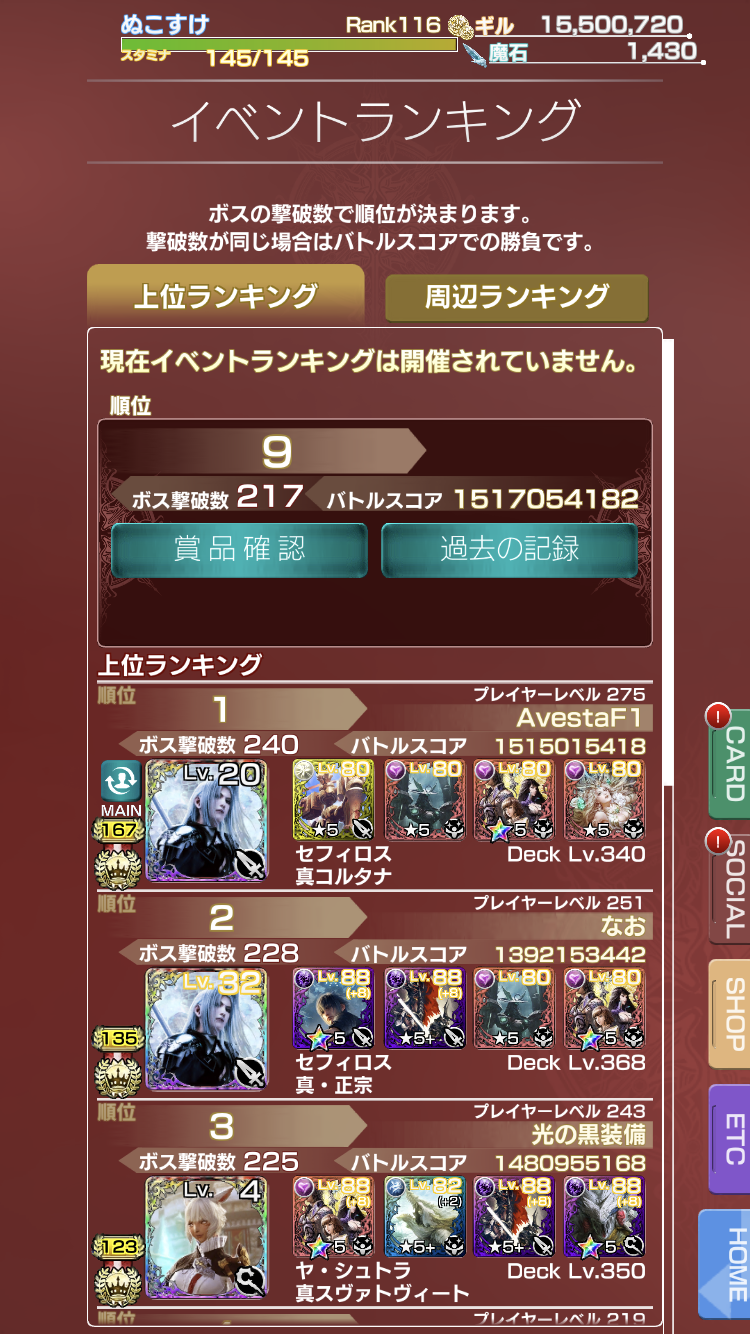Open the ETC side menu
Viewport: 750px width, 1334px height.
(729, 1139)
